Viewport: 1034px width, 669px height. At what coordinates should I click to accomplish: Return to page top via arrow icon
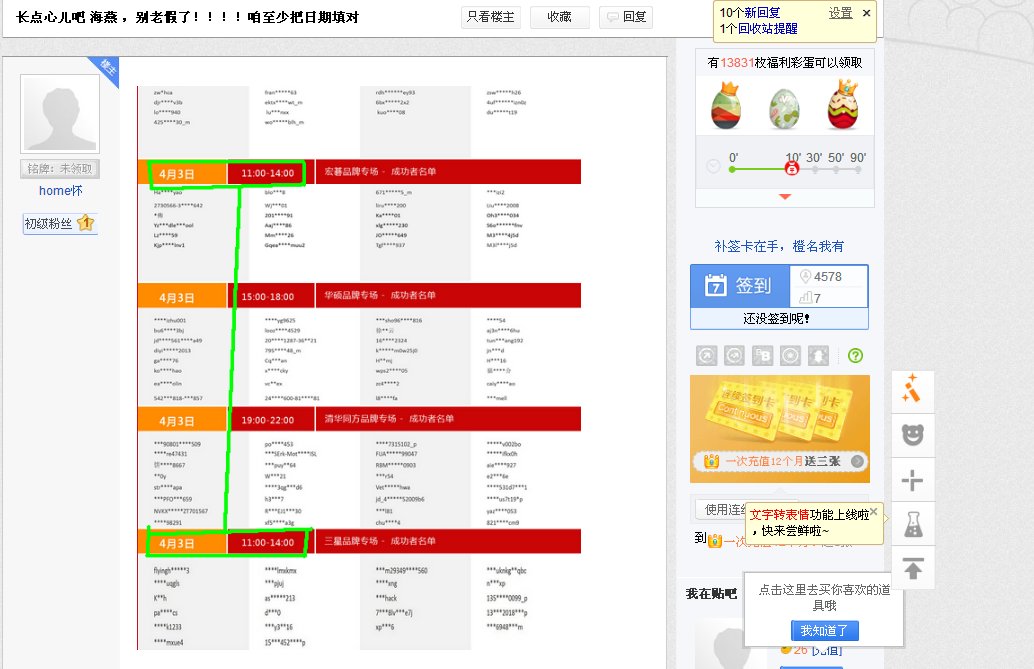coord(913,569)
